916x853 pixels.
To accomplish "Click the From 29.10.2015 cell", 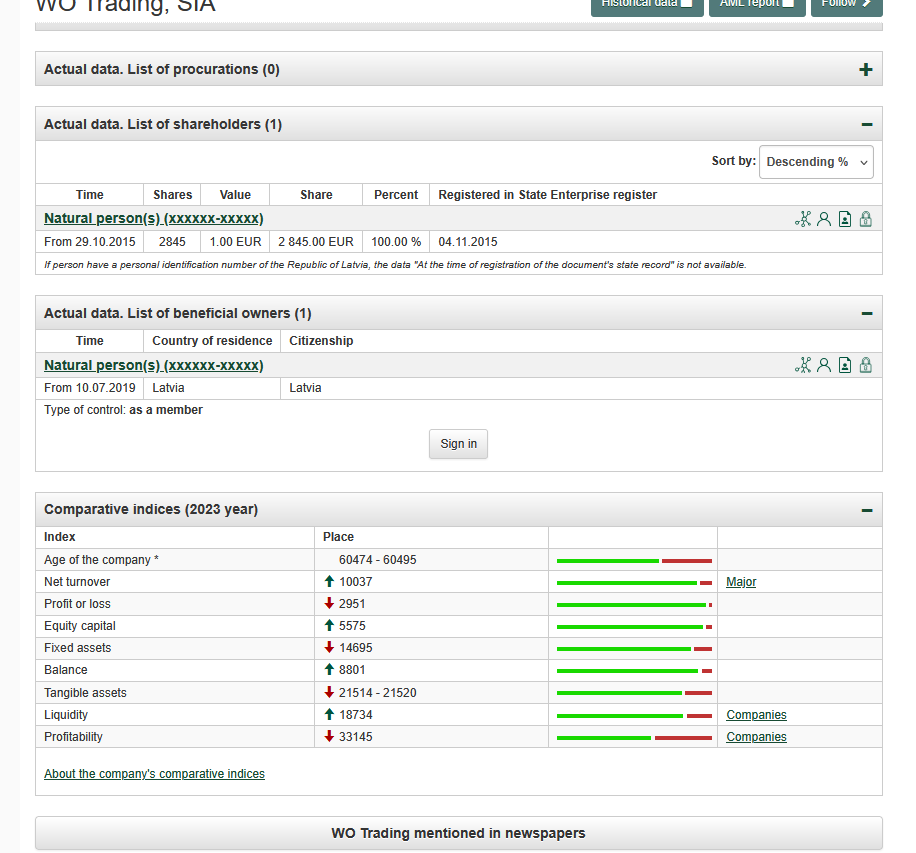I will (x=89, y=242).
